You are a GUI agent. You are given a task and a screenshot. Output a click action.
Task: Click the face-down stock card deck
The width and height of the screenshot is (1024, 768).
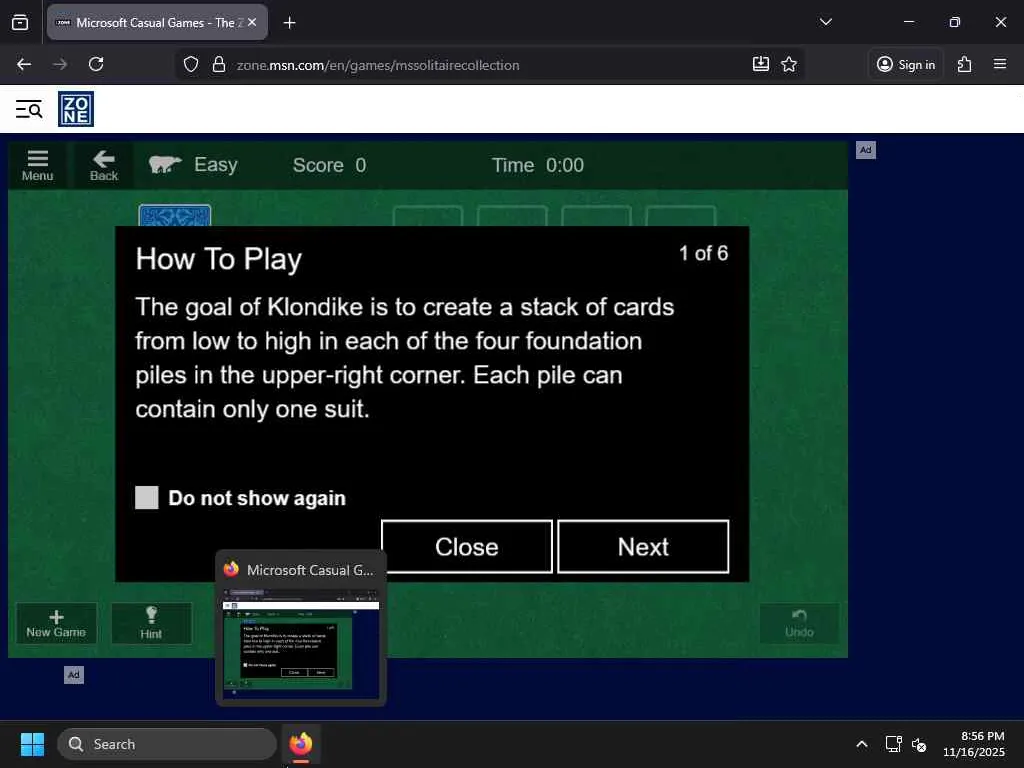pyautogui.click(x=174, y=216)
